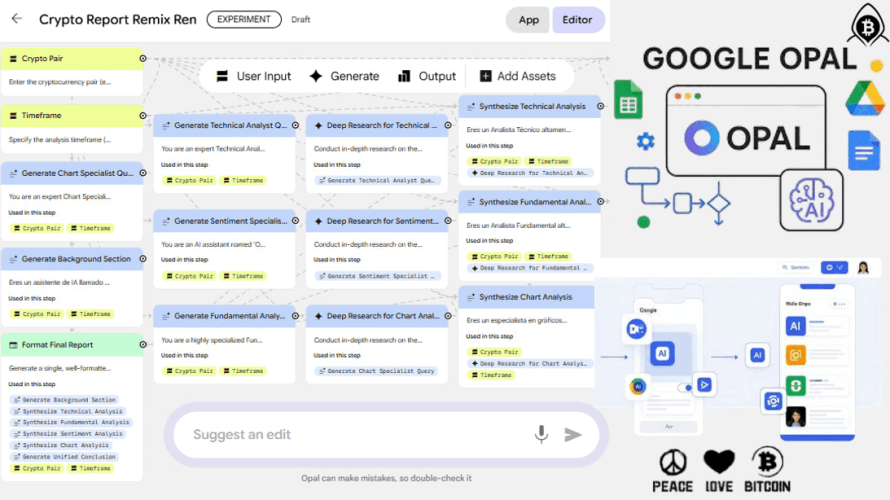The image size is (890, 500).
Task: Open Deep Research for Chart Analysis node
Action: pyautogui.click(x=377, y=316)
